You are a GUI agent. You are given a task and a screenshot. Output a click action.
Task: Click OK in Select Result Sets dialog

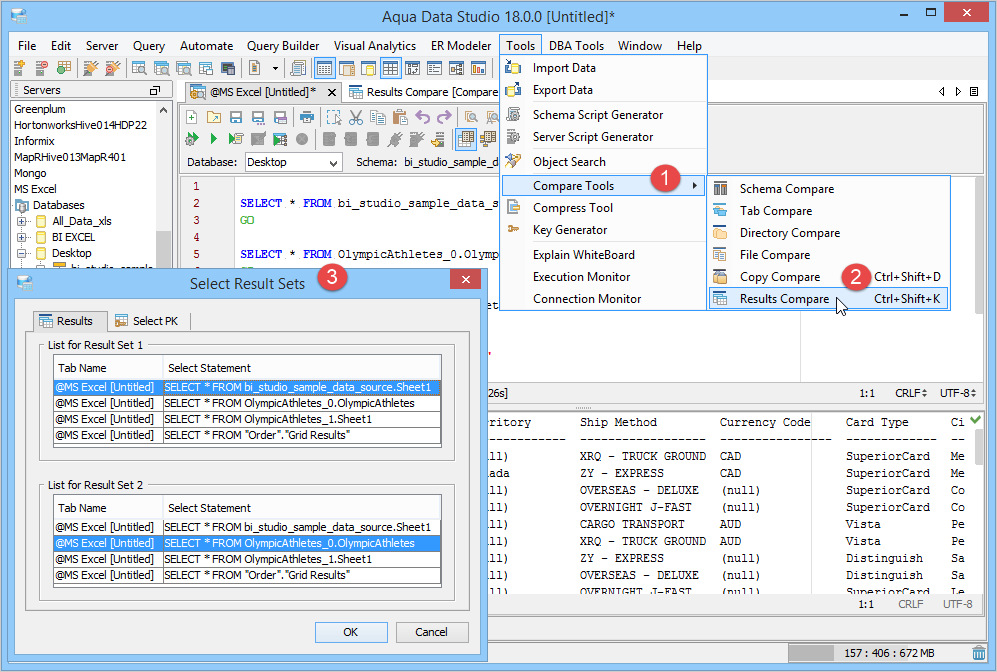(x=350, y=632)
